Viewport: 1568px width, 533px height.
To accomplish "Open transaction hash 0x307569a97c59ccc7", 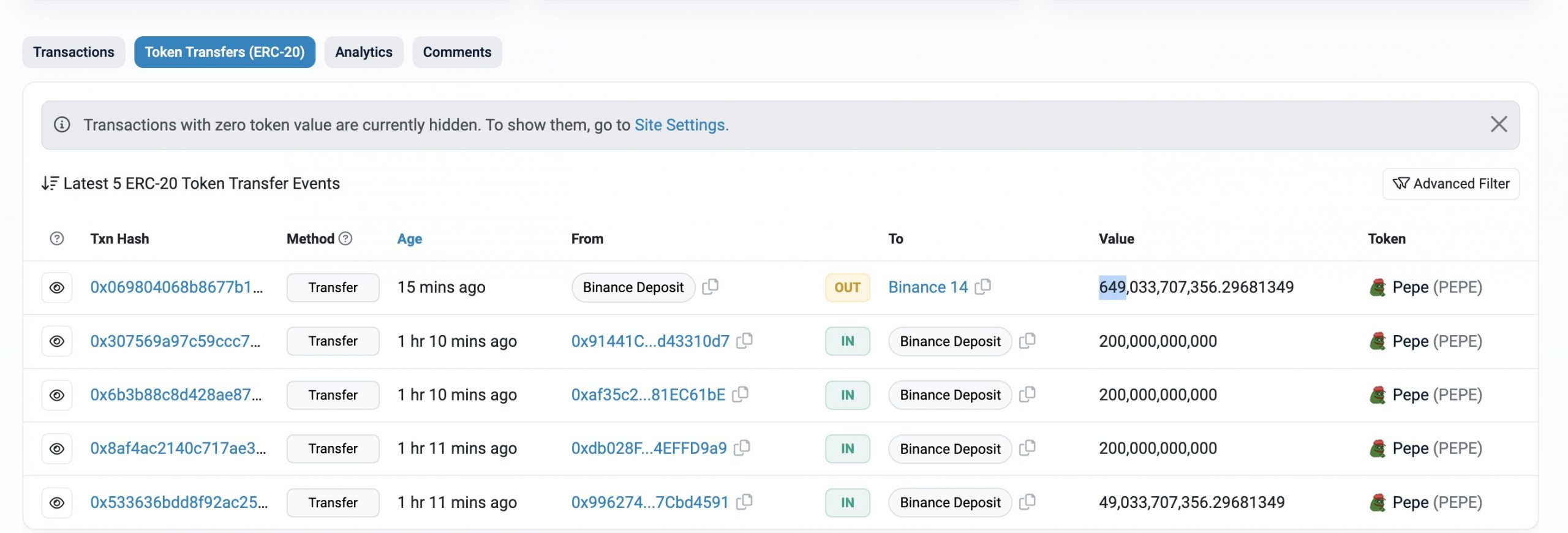I will [x=175, y=341].
